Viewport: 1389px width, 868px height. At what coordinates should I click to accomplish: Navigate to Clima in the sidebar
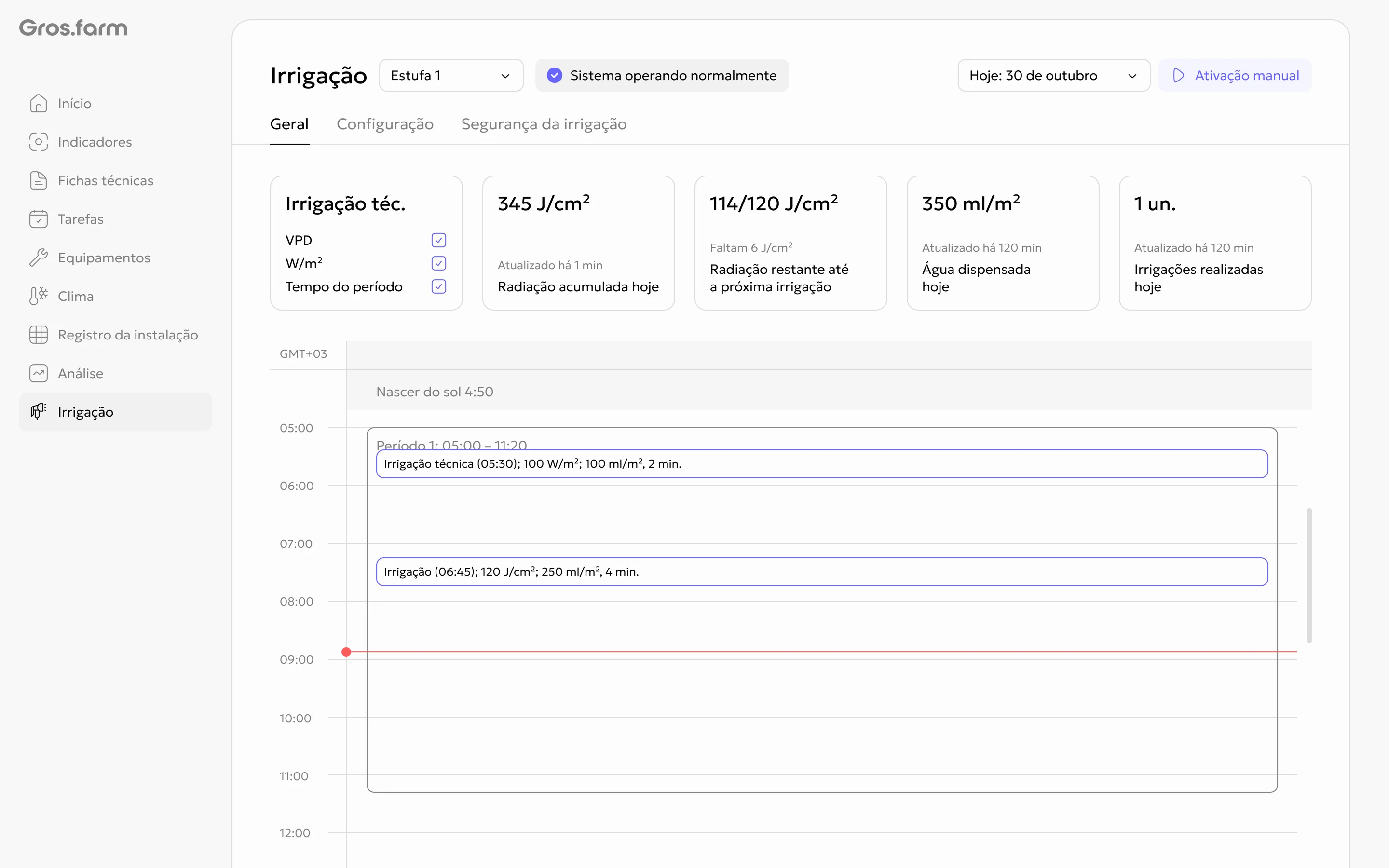[x=115, y=296]
